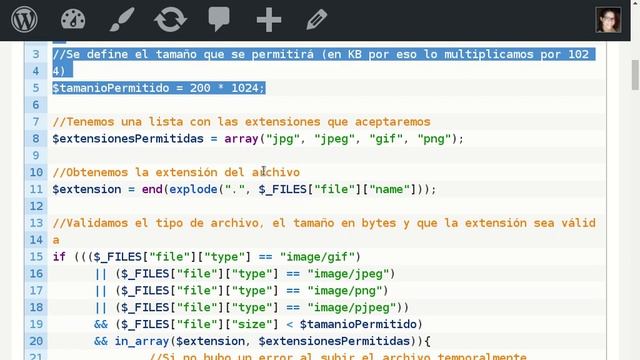Open the WordPress logo menu
Image resolution: width=640 pixels, height=360 pixels.
click(24, 19)
